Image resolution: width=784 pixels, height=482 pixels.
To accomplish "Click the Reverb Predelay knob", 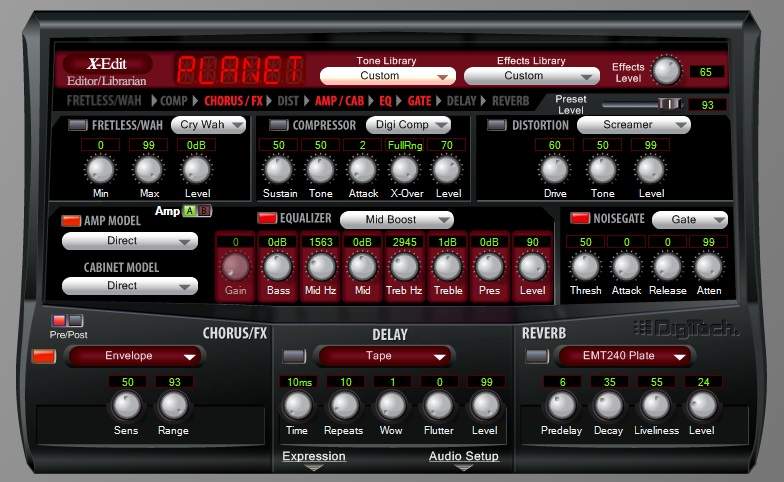I will pos(562,406).
